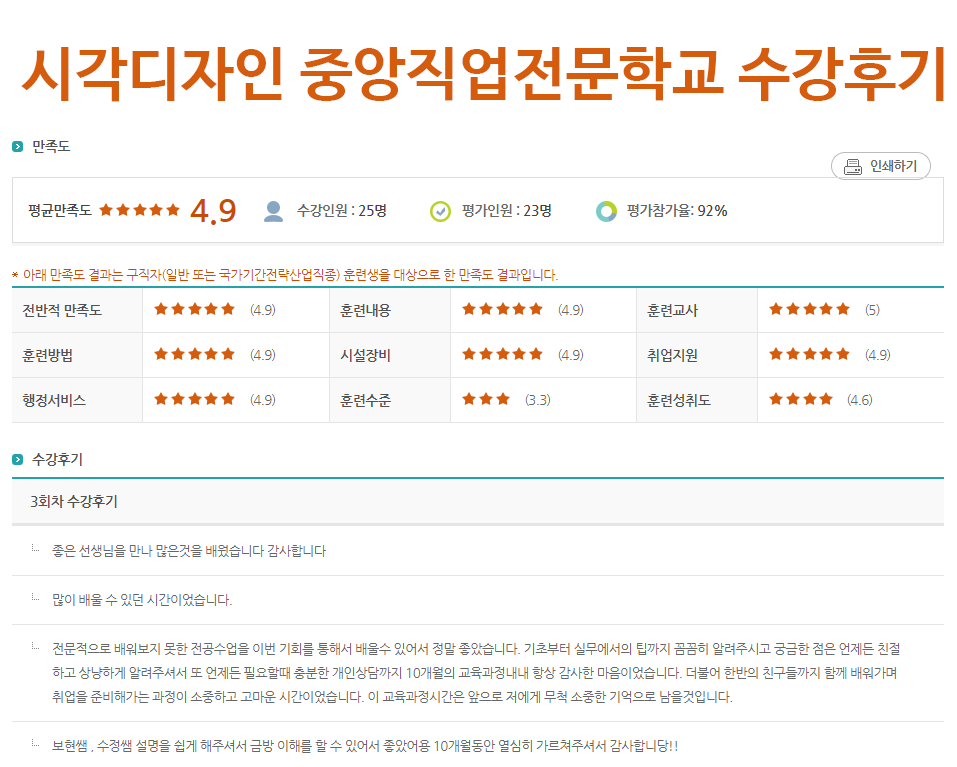
Task: Click the stars for 훈련방법
Action: pyautogui.click(x=195, y=355)
